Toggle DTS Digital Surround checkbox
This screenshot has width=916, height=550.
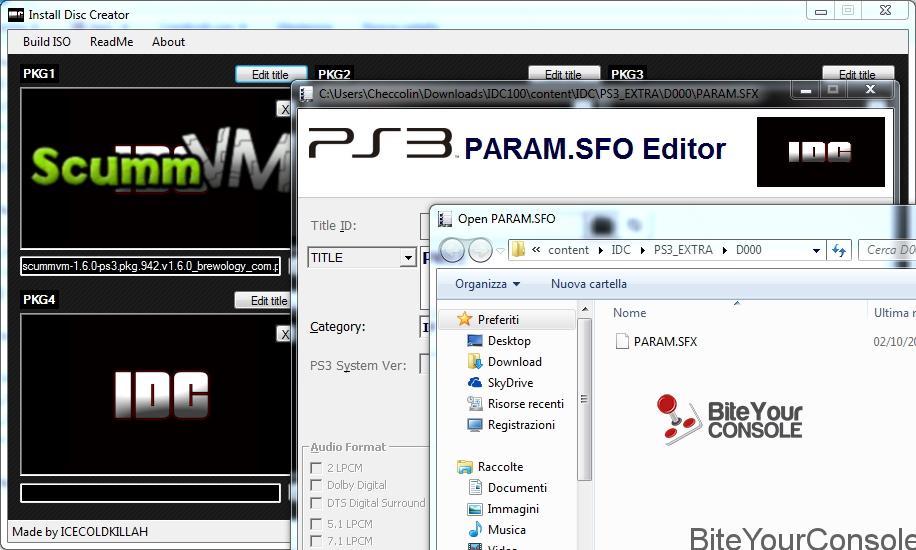pyautogui.click(x=316, y=503)
